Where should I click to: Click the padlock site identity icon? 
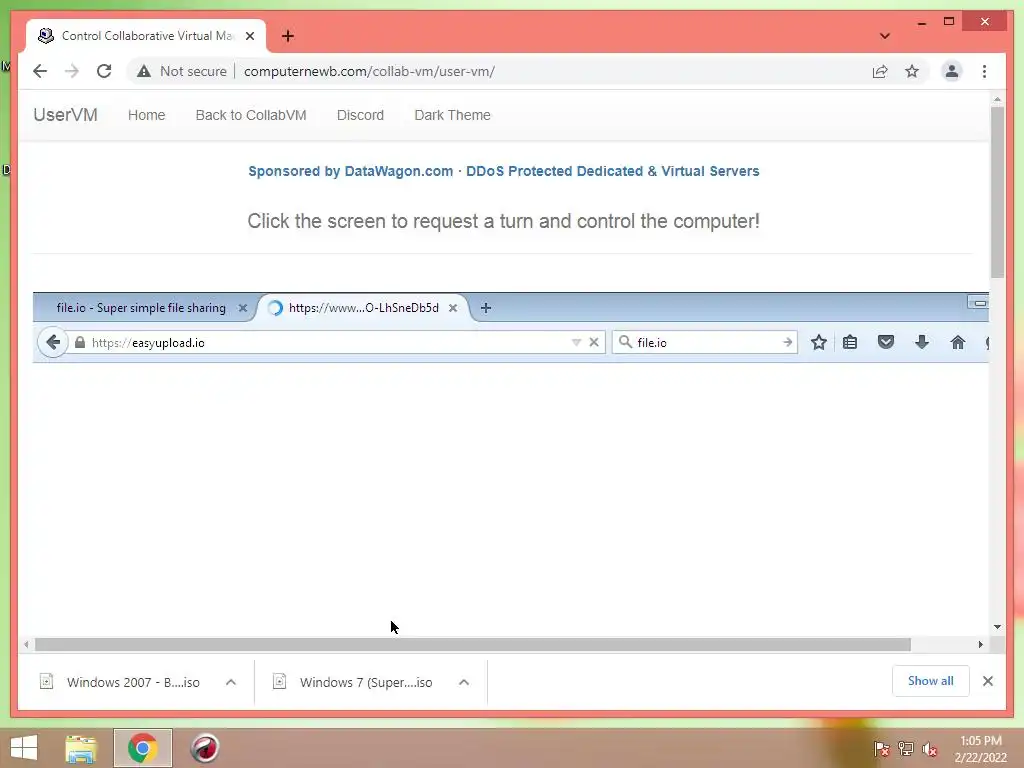tap(80, 342)
